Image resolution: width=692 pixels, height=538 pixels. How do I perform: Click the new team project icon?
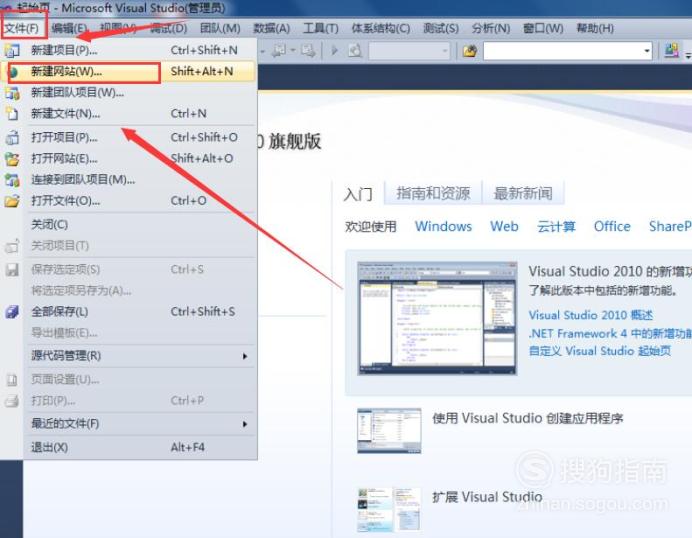coord(12,93)
